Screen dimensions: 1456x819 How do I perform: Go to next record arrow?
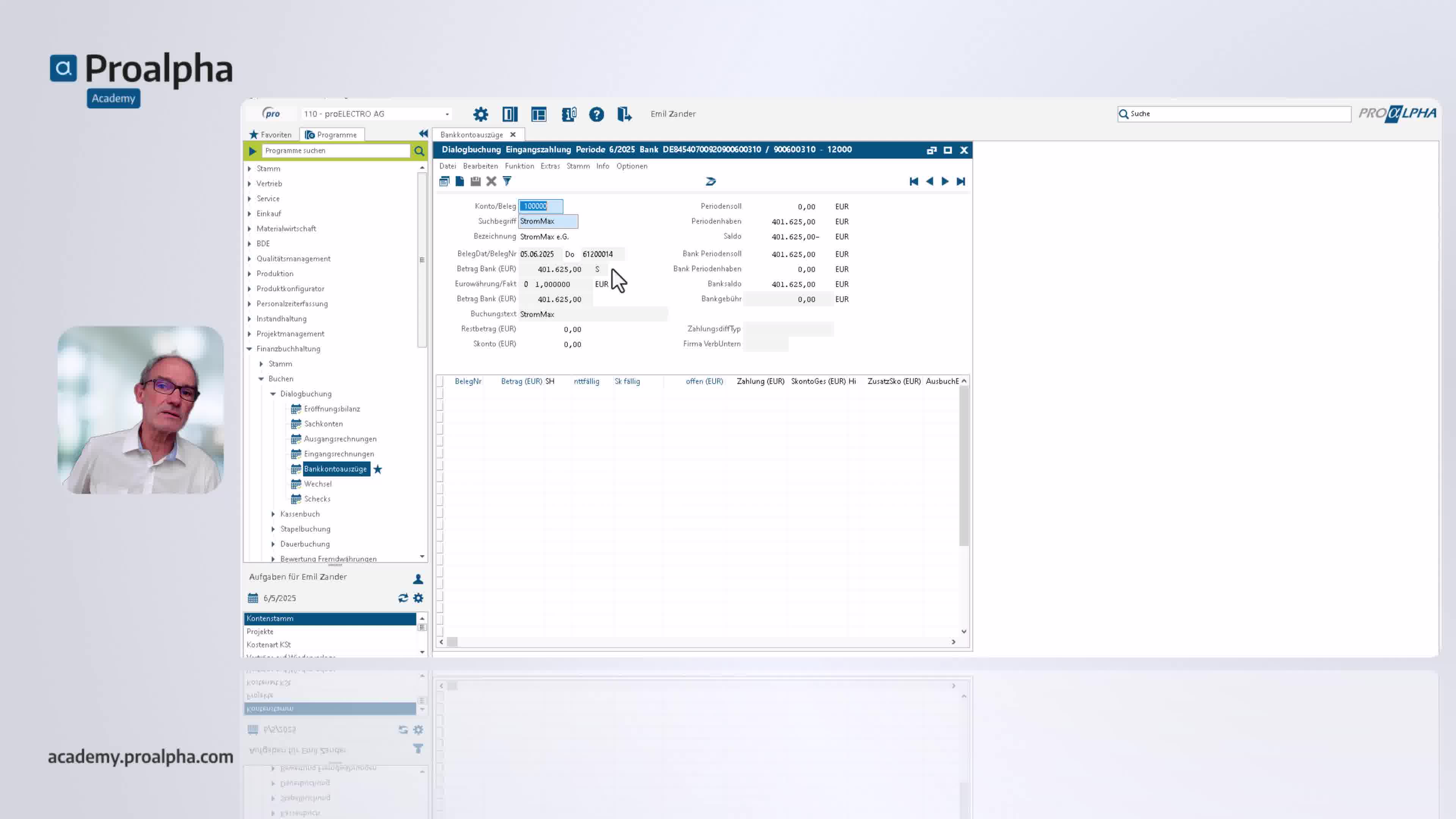945,182
